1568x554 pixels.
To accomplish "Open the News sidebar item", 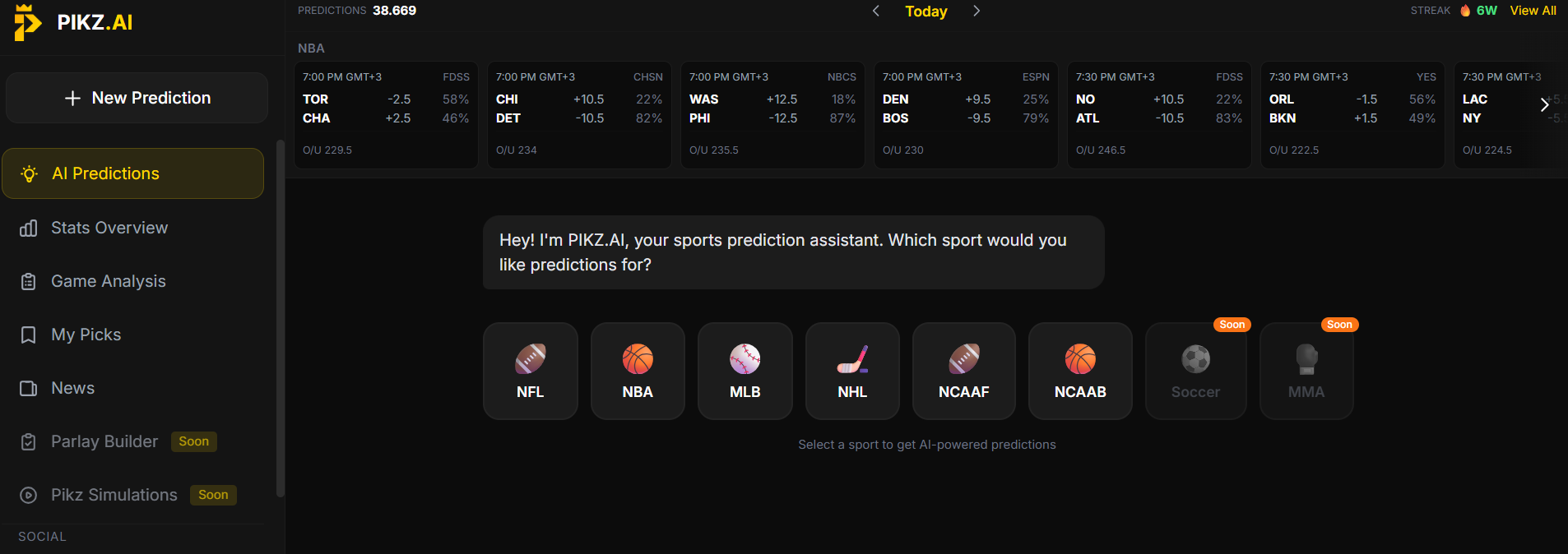I will click(72, 388).
